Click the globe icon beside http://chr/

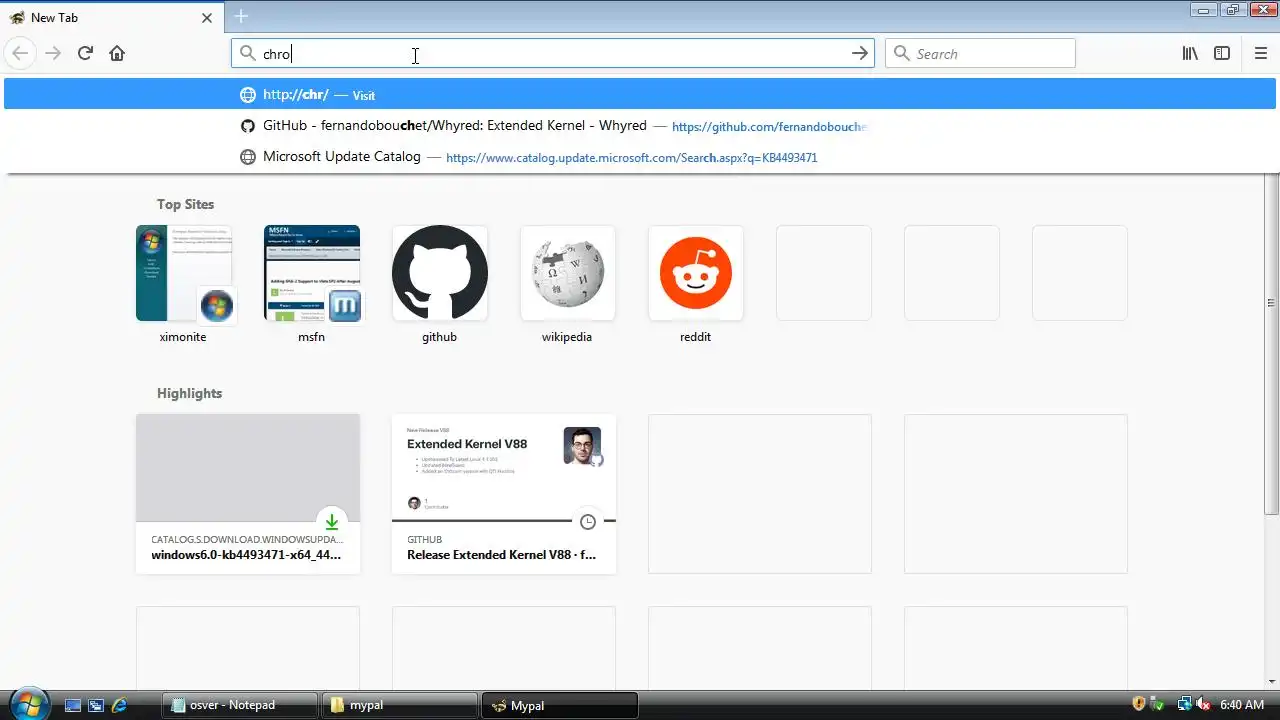[248, 95]
